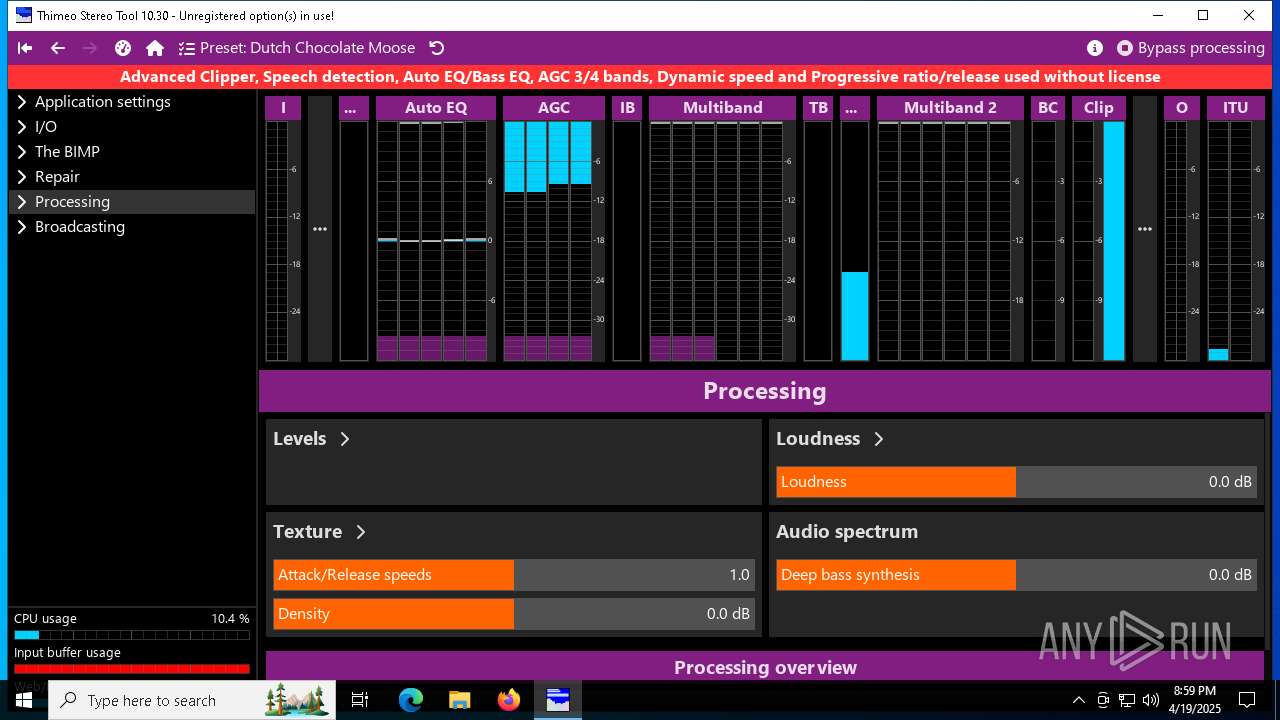Open Task View in taskbar
Image resolution: width=1280 pixels, height=720 pixels.
click(361, 700)
